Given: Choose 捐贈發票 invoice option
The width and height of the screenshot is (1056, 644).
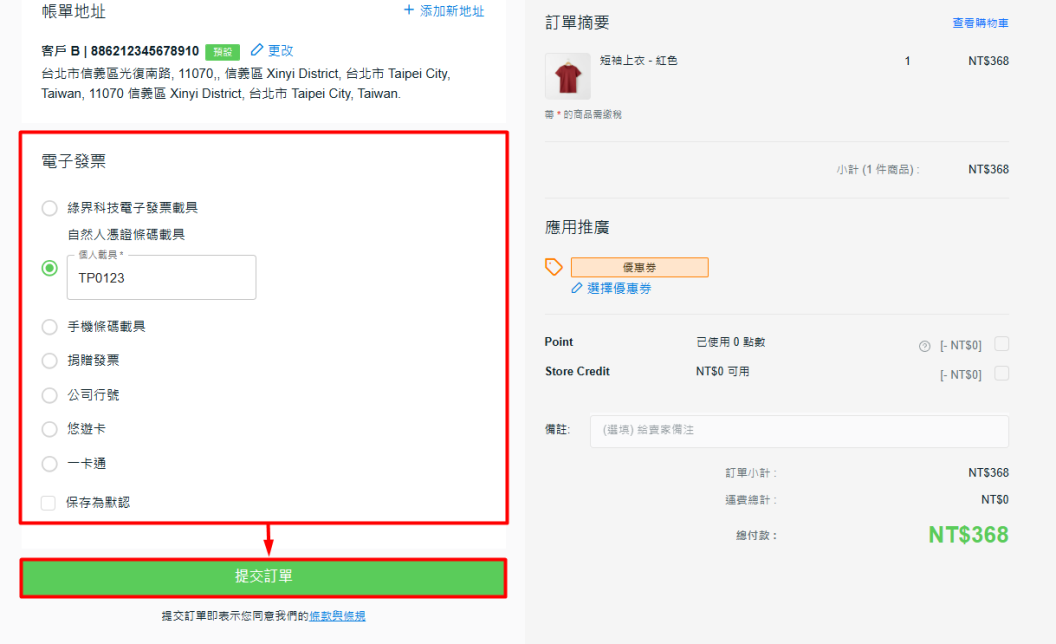Looking at the screenshot, I should tap(49, 361).
